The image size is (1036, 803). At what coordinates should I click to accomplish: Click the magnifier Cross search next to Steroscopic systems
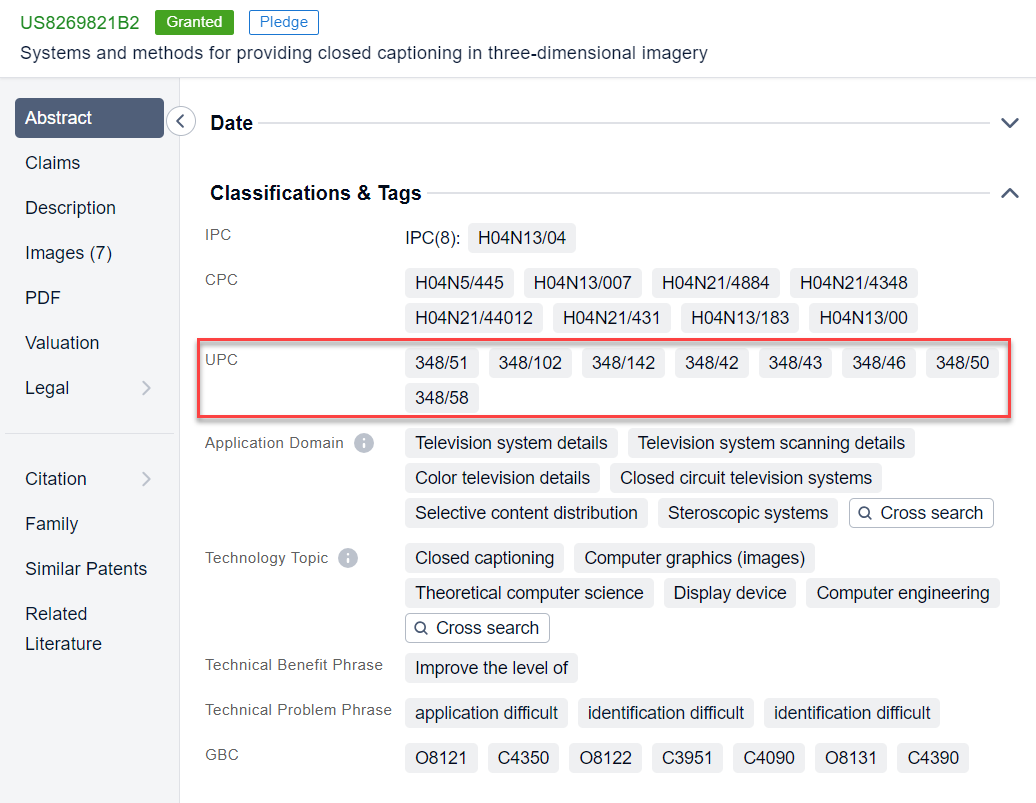pyautogui.click(x=920, y=513)
